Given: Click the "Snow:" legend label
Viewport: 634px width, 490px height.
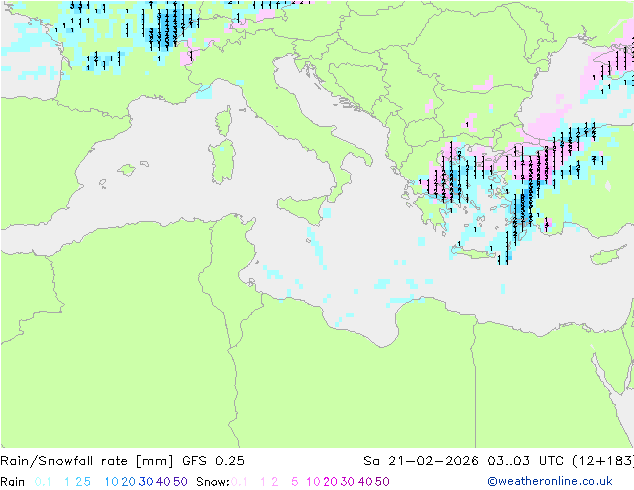Looking at the screenshot, I should pyautogui.click(x=213, y=482).
